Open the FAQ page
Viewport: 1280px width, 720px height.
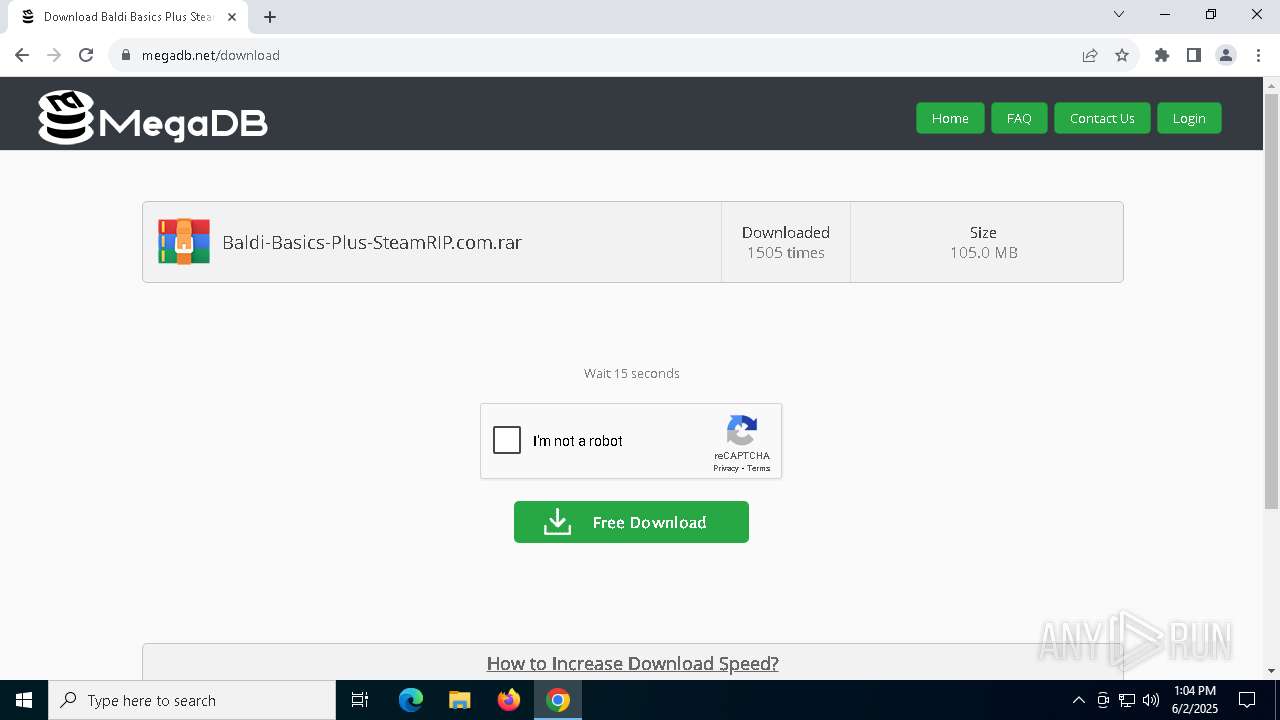click(x=1019, y=118)
